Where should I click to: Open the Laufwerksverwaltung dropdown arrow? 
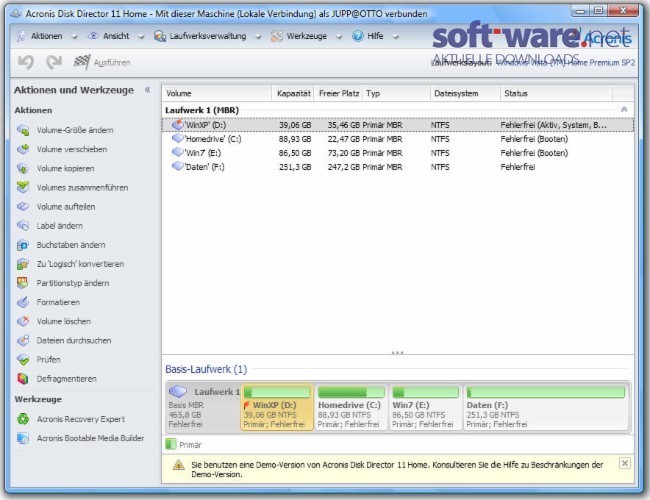click(x=258, y=37)
